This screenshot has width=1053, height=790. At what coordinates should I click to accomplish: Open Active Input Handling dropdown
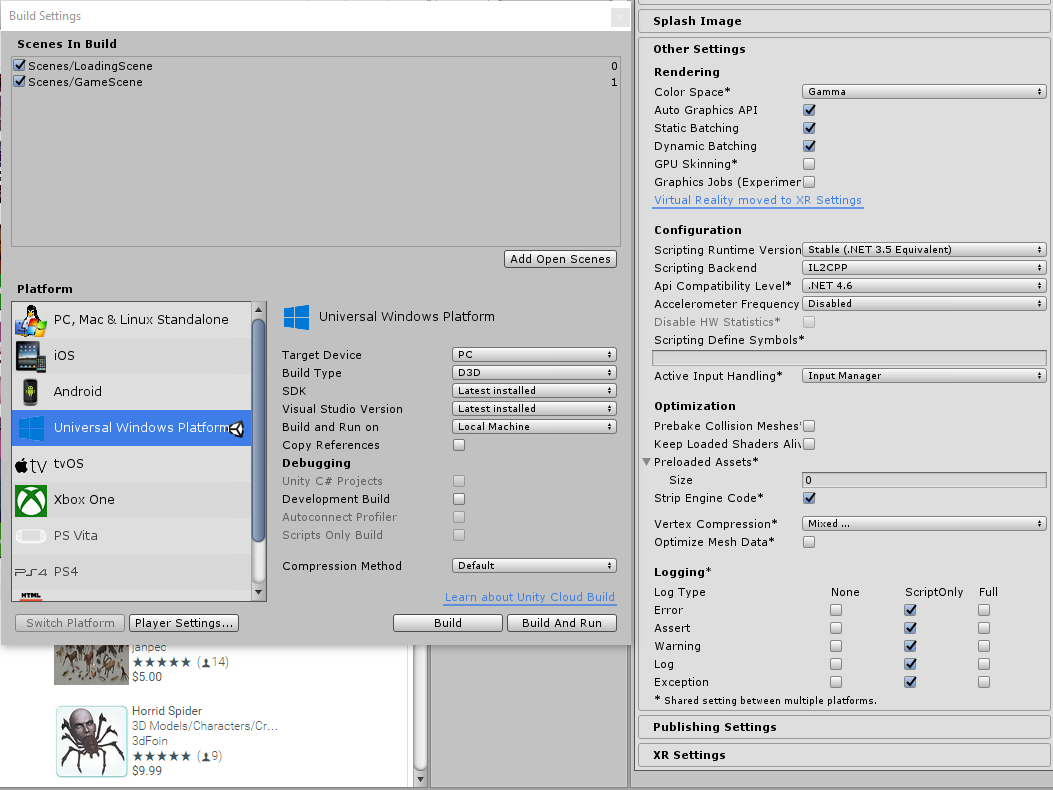click(924, 376)
